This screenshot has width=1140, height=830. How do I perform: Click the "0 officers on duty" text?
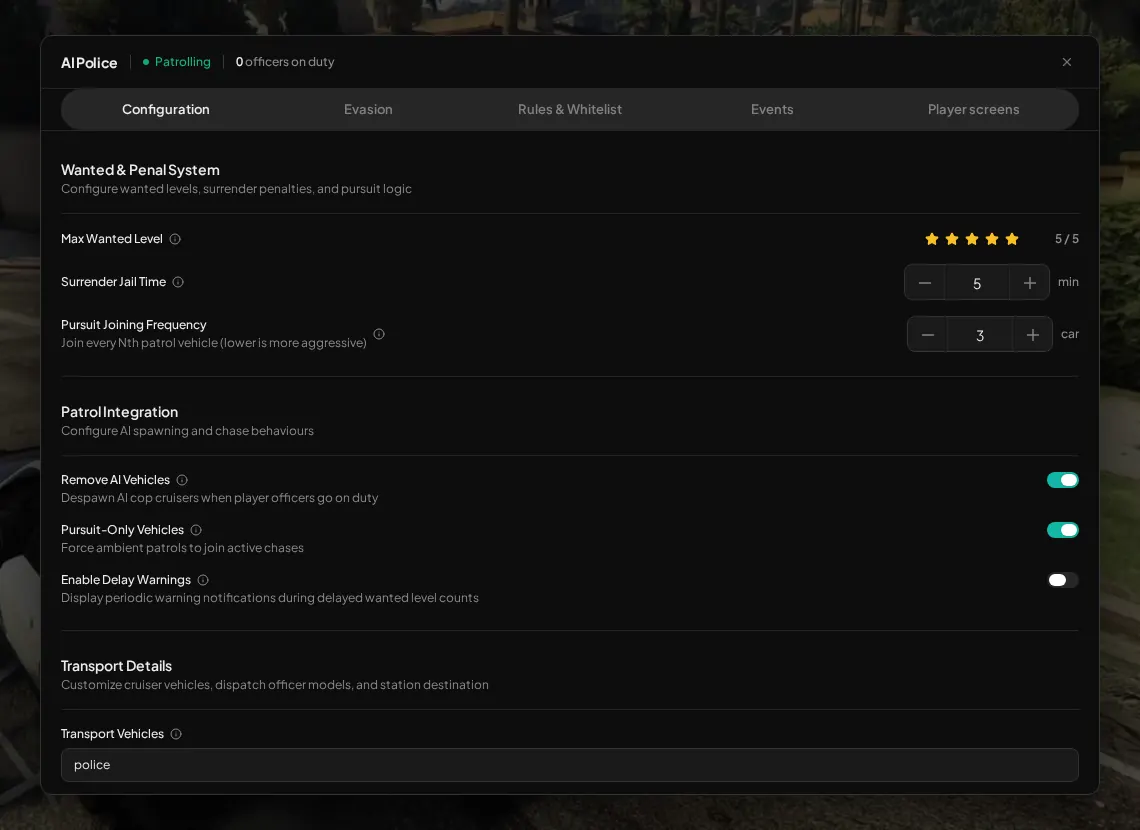click(285, 62)
